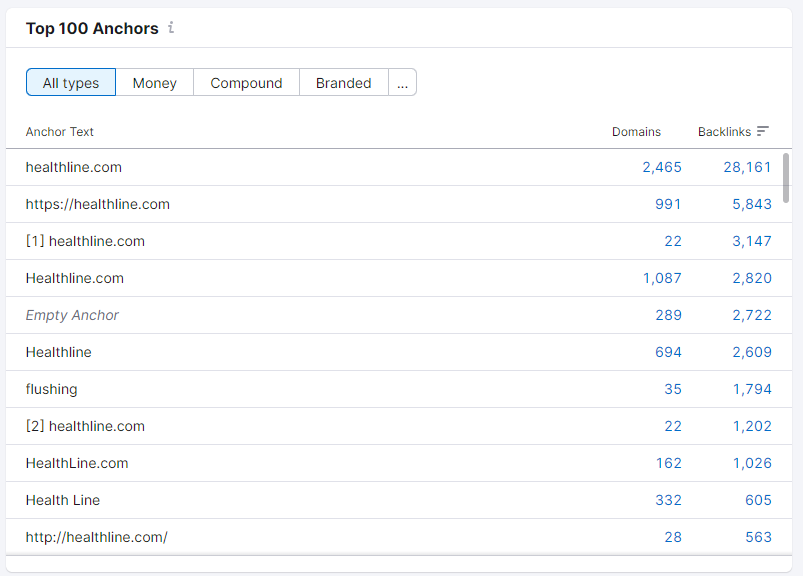
Task: Expand more anchor types with the ellipsis
Action: tap(403, 82)
